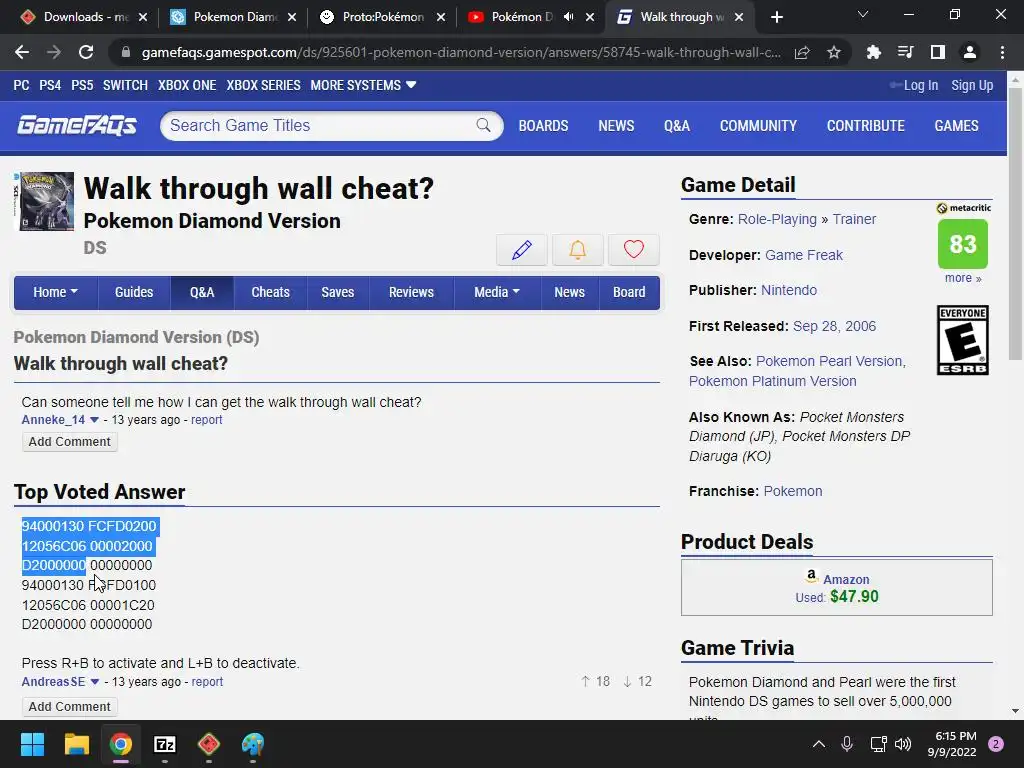The height and width of the screenshot is (768, 1024).
Task: Click Add Comment under Anneke_14's question
Action: click(69, 441)
